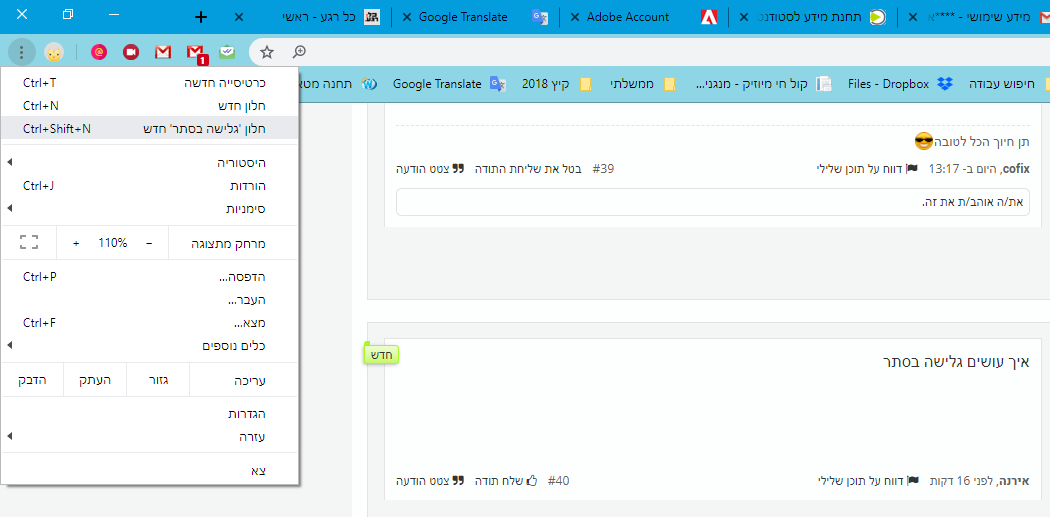Bookmark this page with the star icon
Screen dimensions: 1050x517
pos(267,52)
